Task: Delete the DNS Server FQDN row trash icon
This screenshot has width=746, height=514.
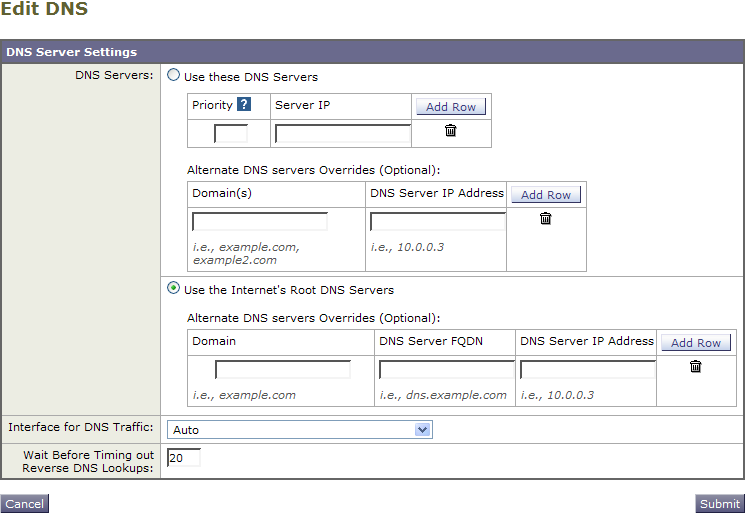Action: click(695, 366)
